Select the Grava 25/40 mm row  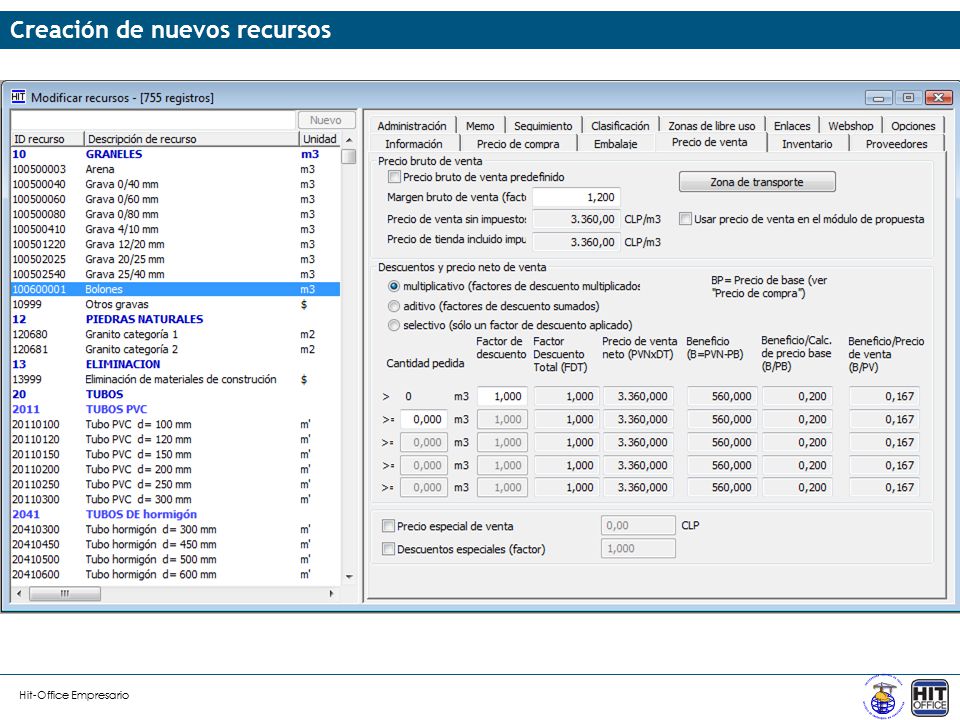click(x=176, y=274)
